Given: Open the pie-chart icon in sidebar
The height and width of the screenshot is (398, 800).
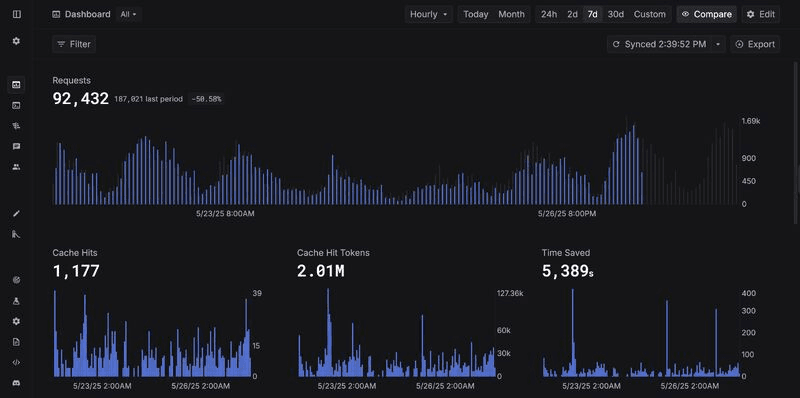Looking at the screenshot, I should (16, 280).
